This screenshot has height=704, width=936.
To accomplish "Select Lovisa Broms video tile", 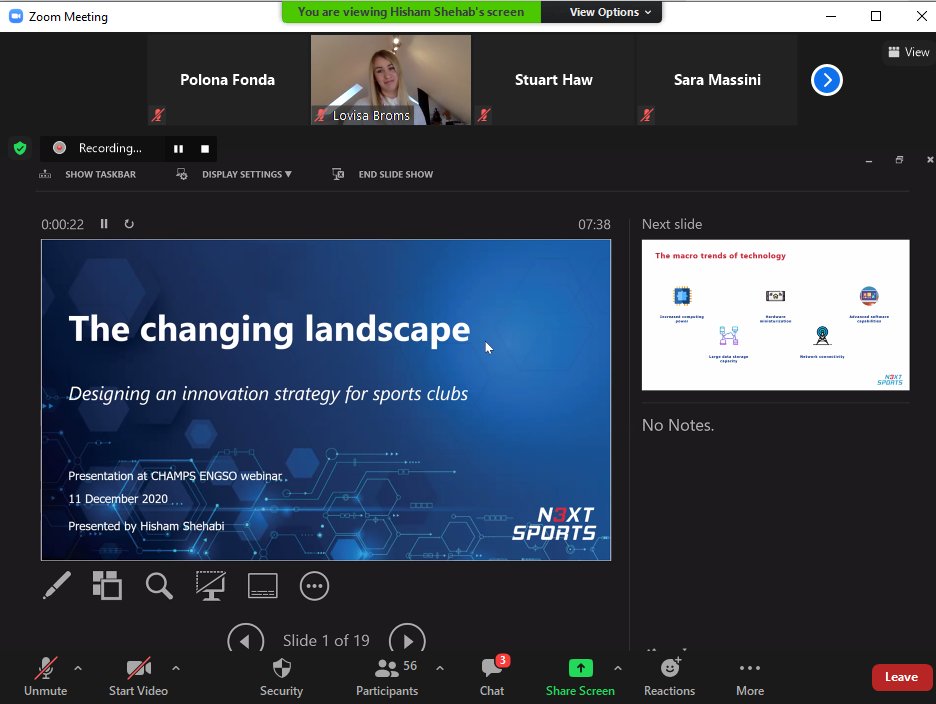I will pyautogui.click(x=391, y=80).
